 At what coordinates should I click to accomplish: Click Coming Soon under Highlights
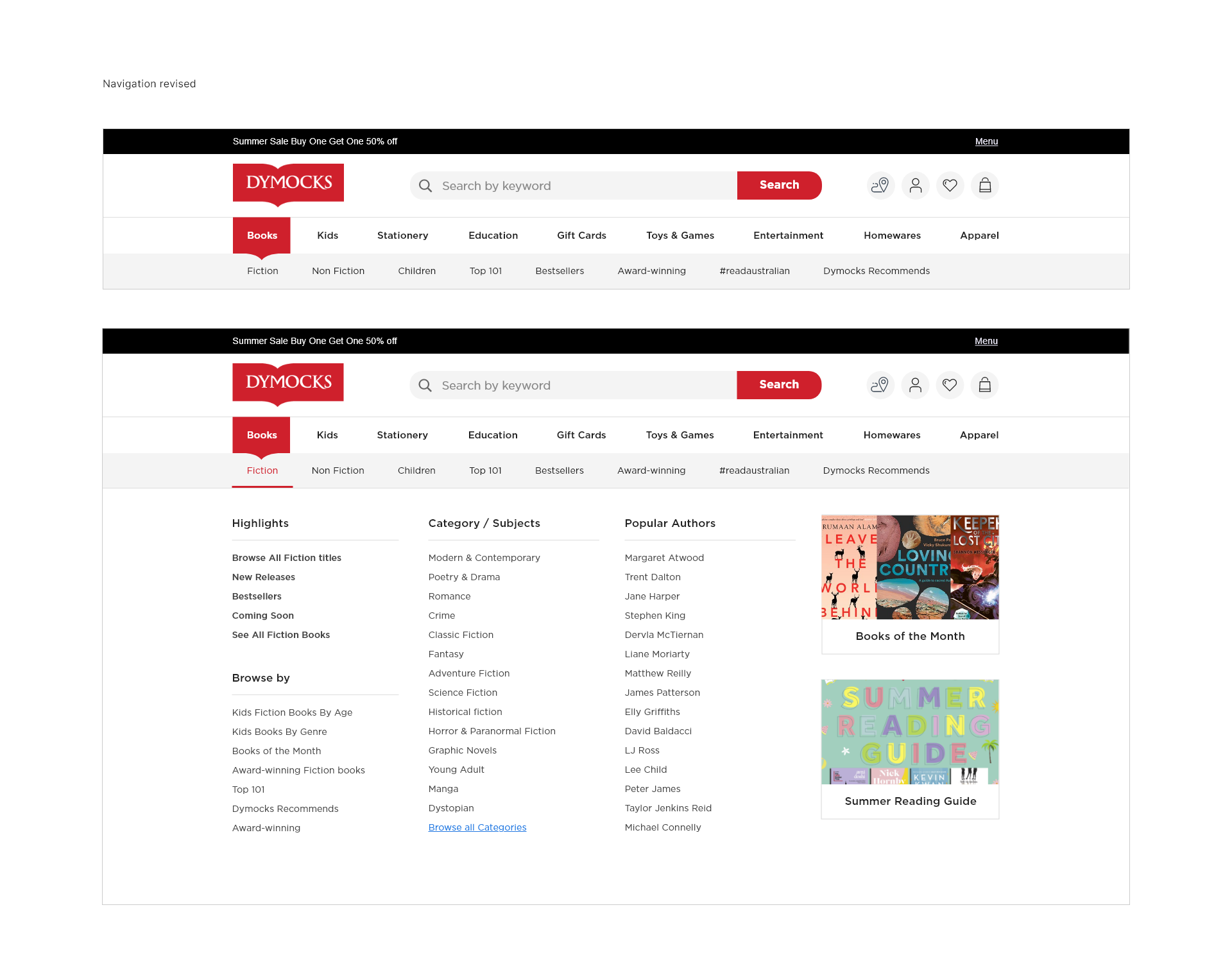pyautogui.click(x=263, y=616)
